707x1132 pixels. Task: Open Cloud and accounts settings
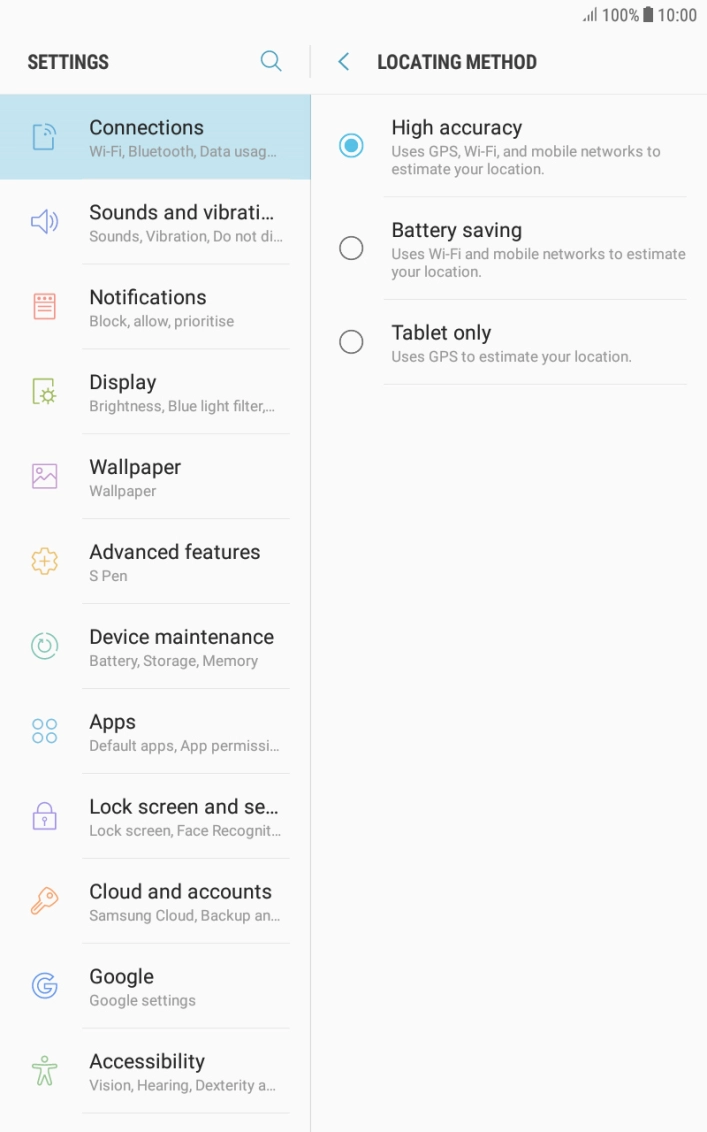coord(185,901)
